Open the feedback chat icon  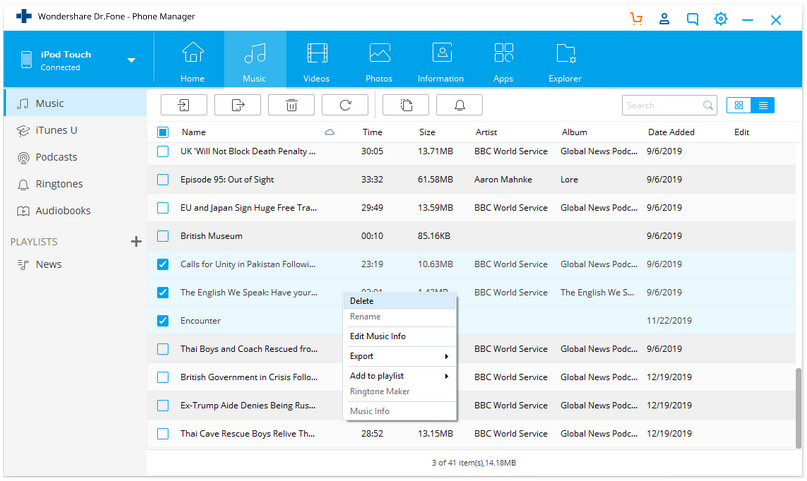[693, 19]
